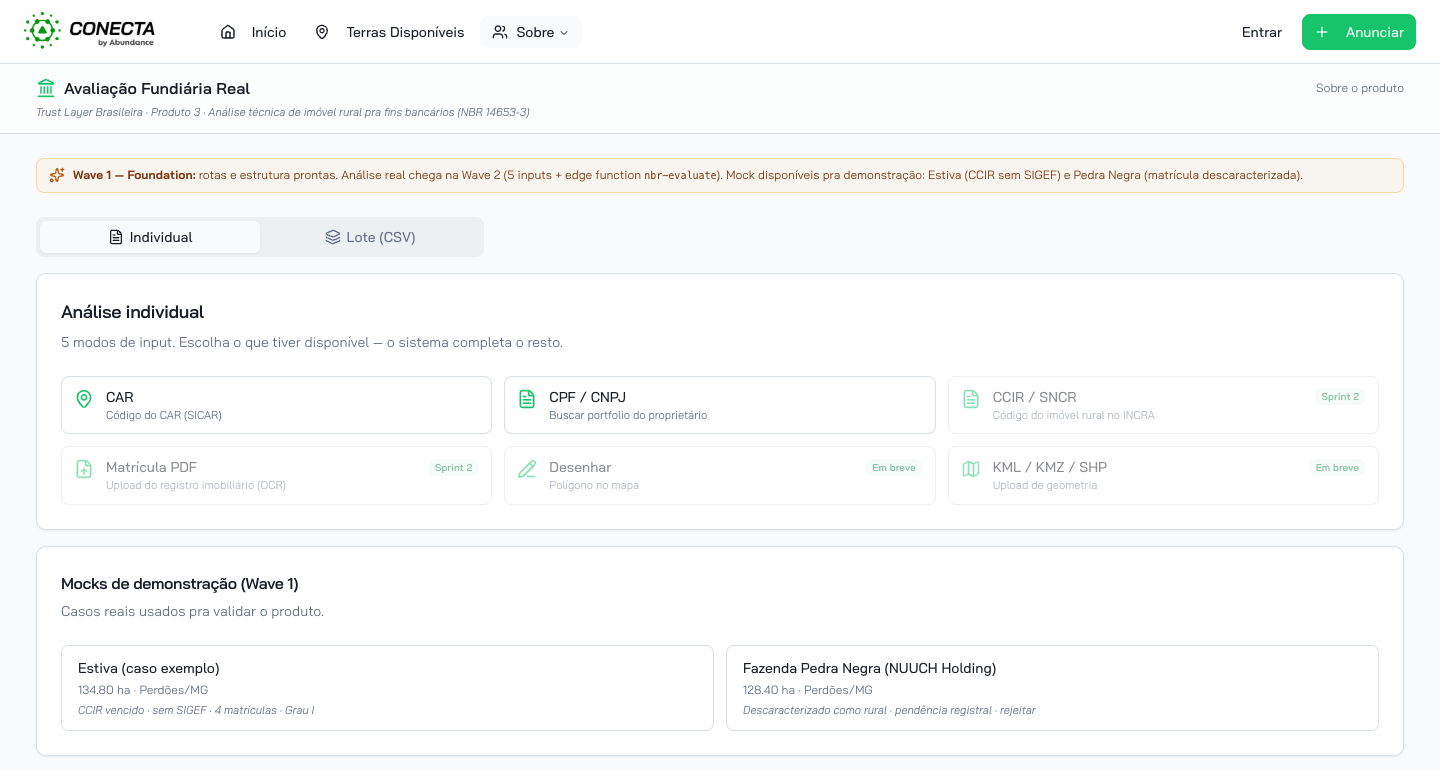Click the text 134.80 ha · Perdões/MG

click(x=143, y=690)
